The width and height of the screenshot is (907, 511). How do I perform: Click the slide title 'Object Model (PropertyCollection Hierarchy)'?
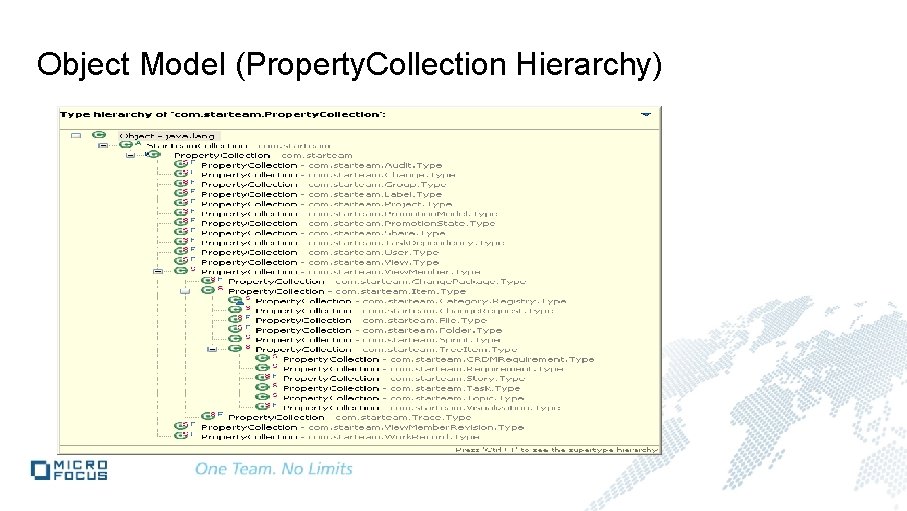coord(349,64)
